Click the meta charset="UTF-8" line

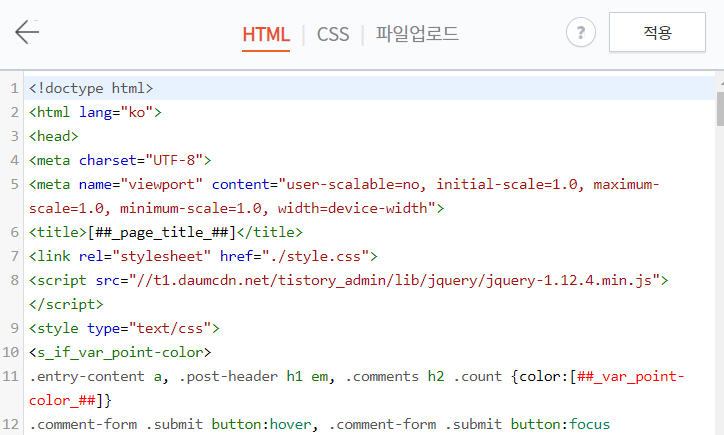[x=120, y=160]
